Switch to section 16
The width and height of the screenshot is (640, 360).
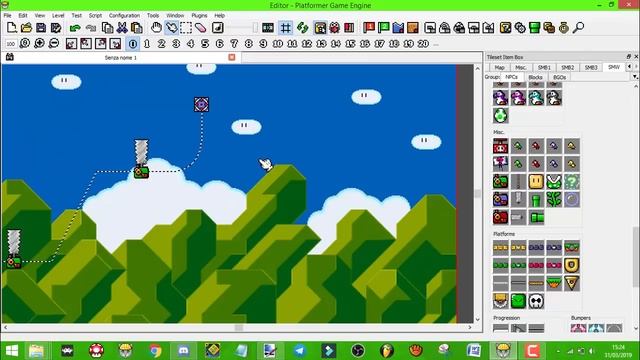coord(365,44)
